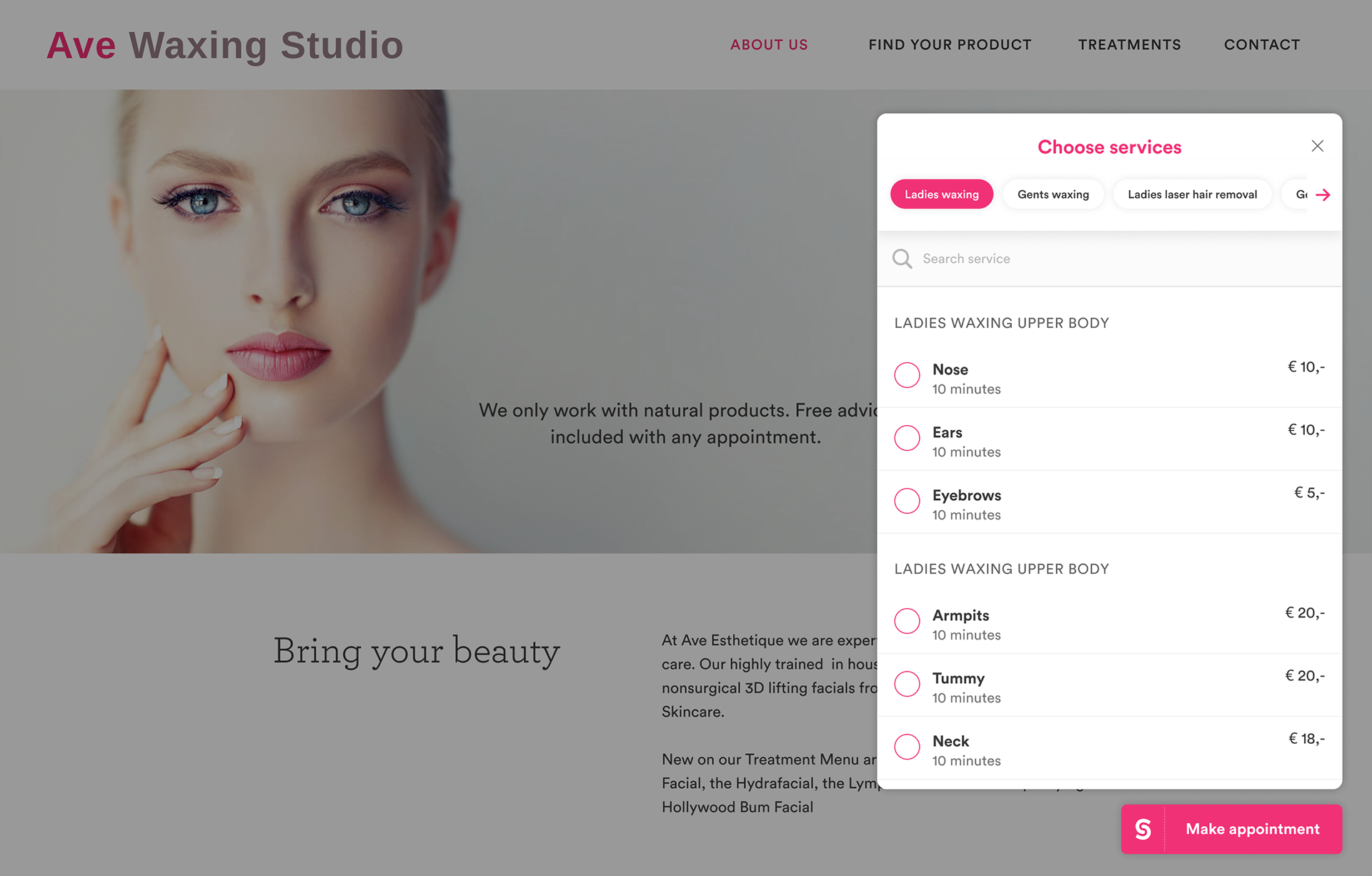Open the Treatments menu item
Screen dimensions: 1372x876
click(1129, 44)
